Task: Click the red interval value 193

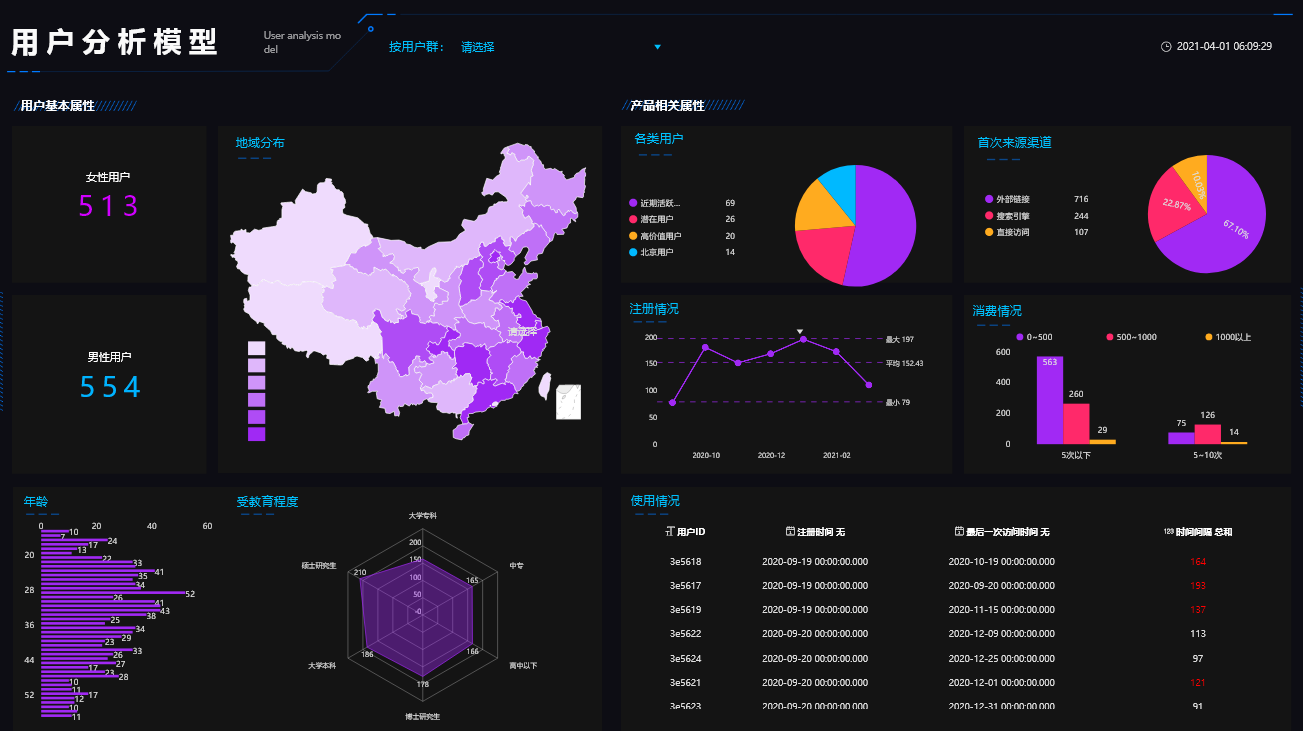Action: [1198, 586]
